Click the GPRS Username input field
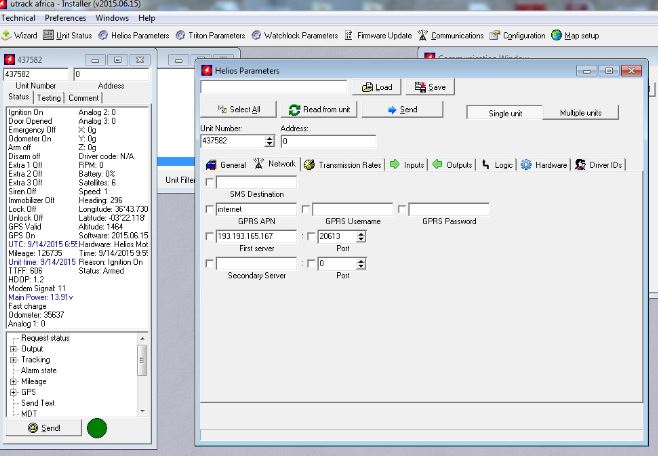Screen dimensions: 658x456 [352, 209]
